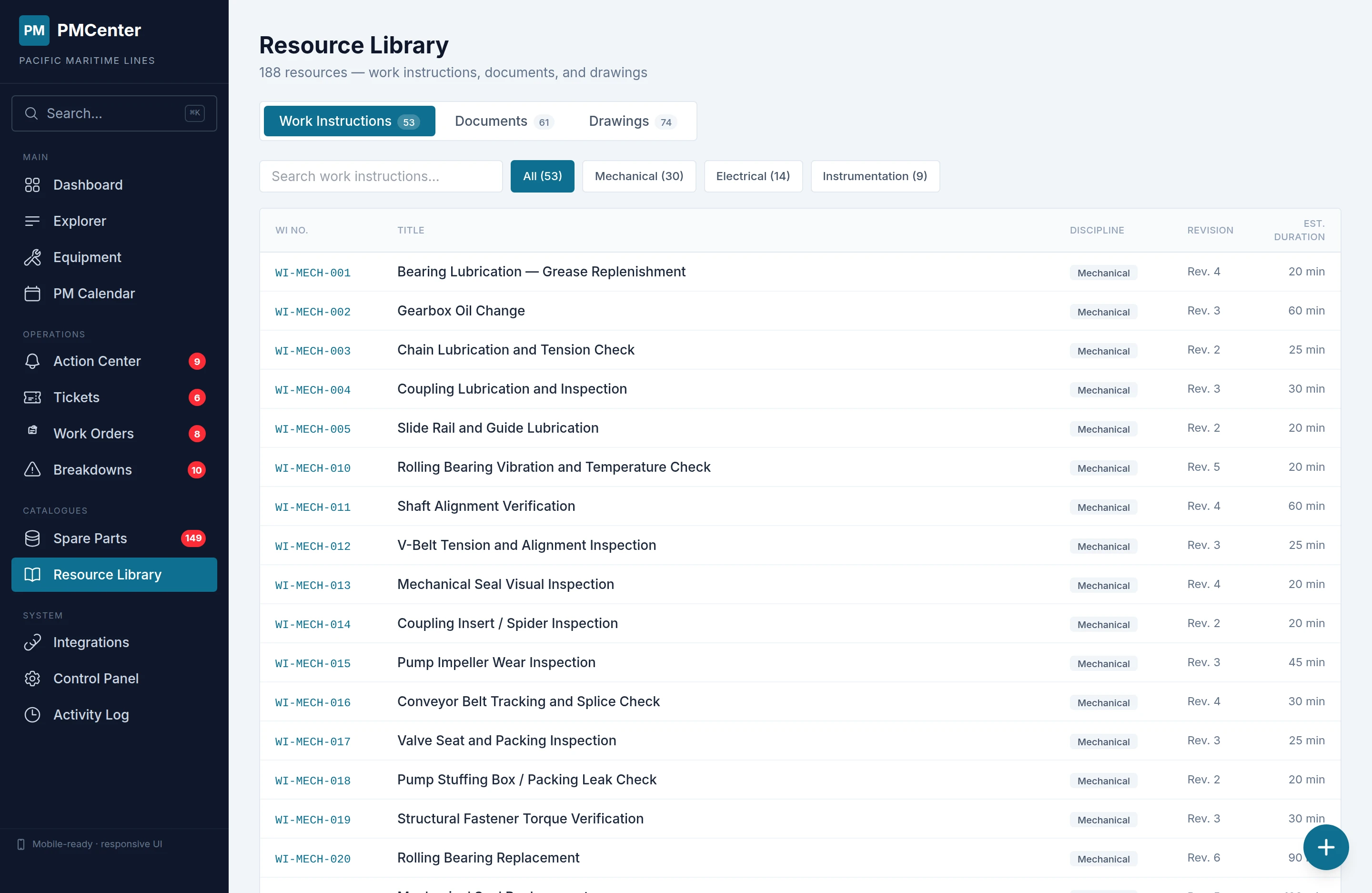1372x893 pixels.
Task: Open Control Panel gear icon
Action: tap(32, 679)
